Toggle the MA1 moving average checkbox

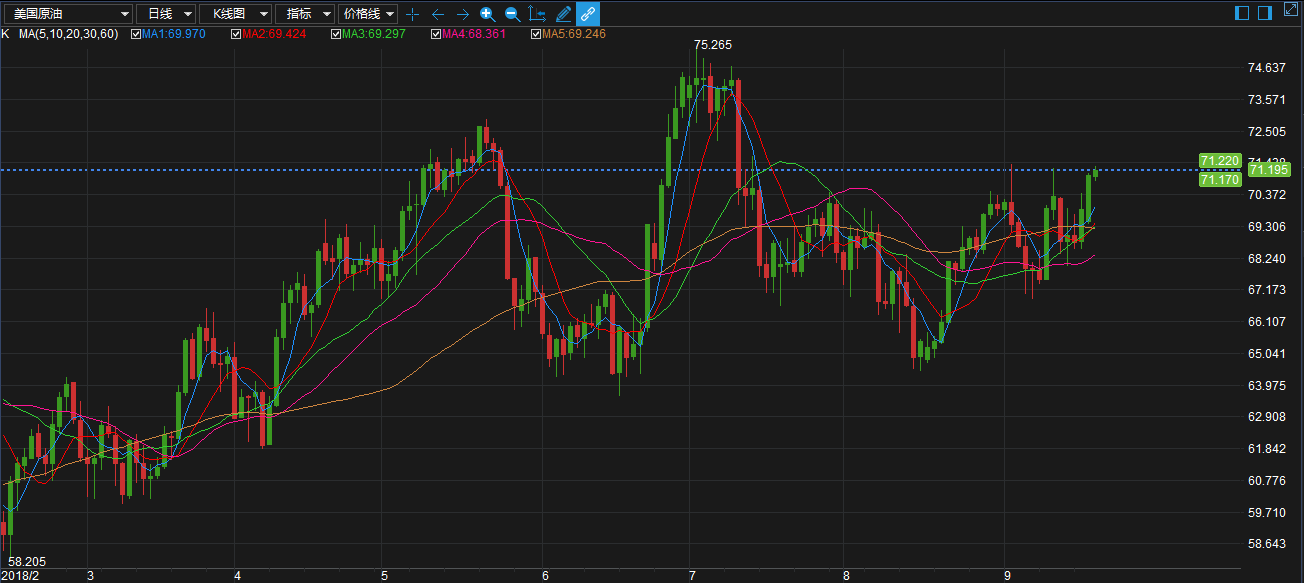point(136,34)
